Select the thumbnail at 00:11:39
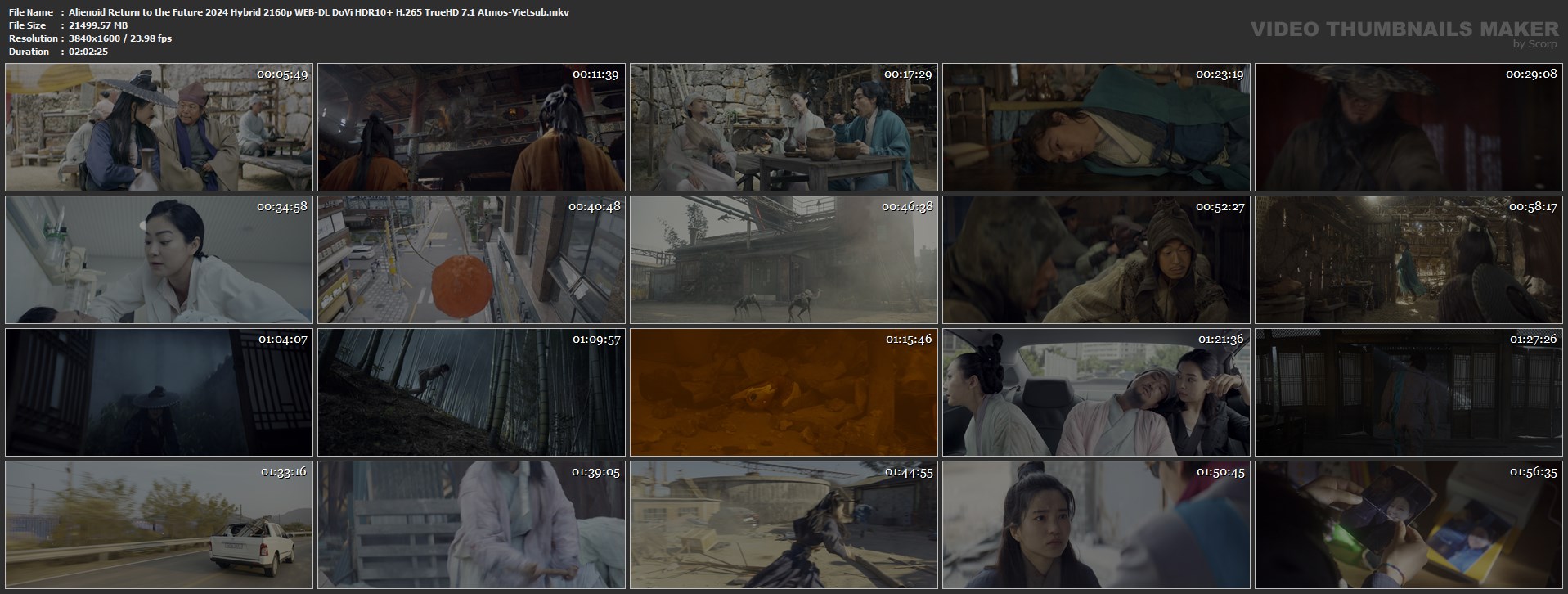Image resolution: width=1568 pixels, height=594 pixels. click(x=471, y=128)
